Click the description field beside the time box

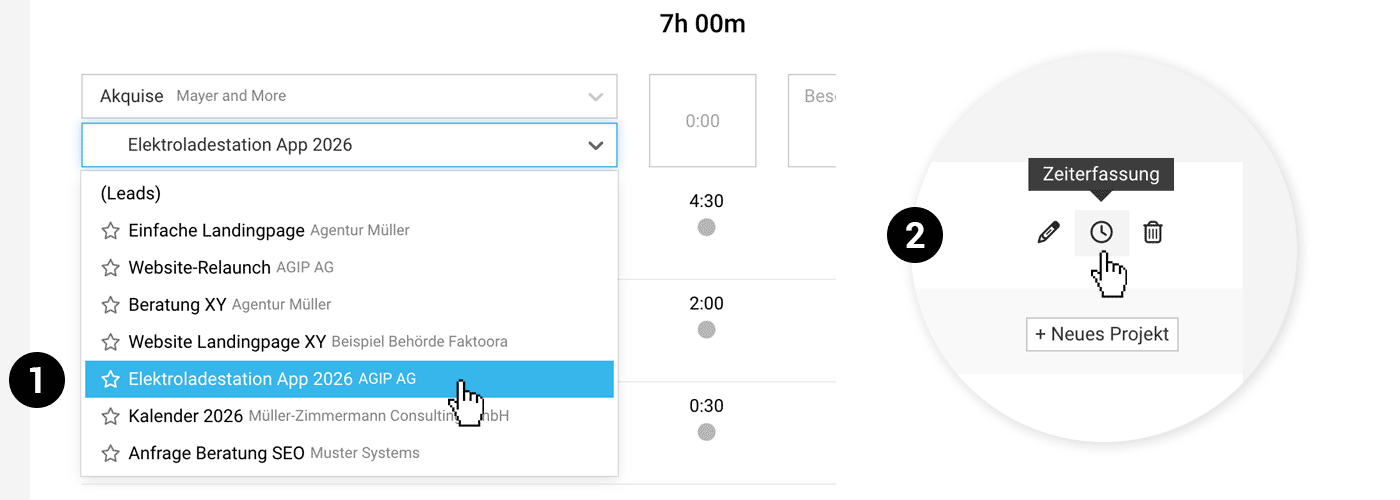[812, 121]
